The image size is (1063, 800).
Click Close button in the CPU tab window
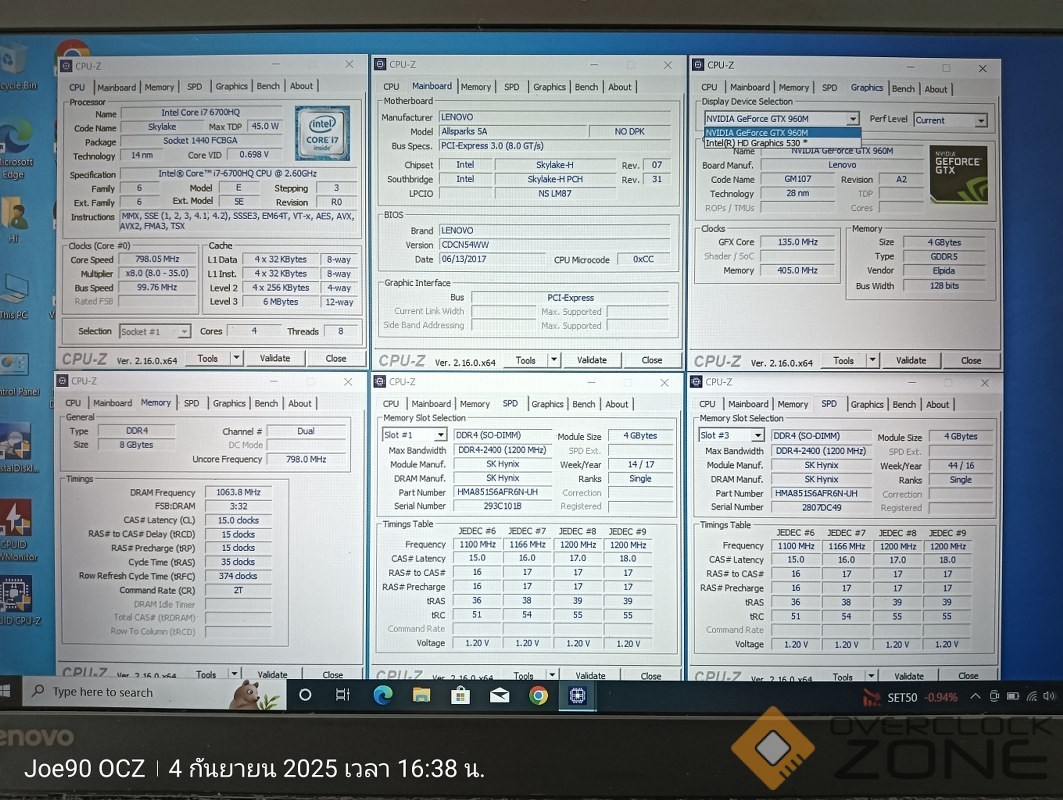[x=336, y=358]
